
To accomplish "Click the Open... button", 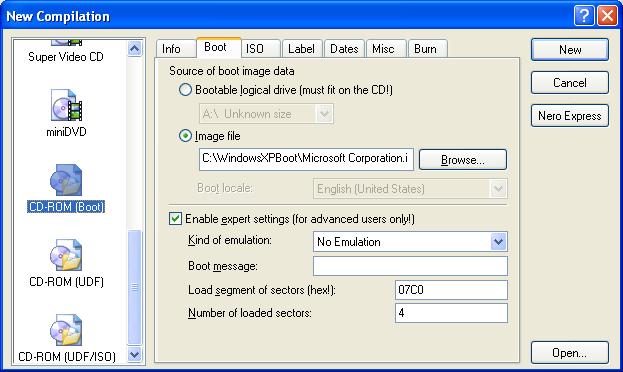I will coord(570,353).
